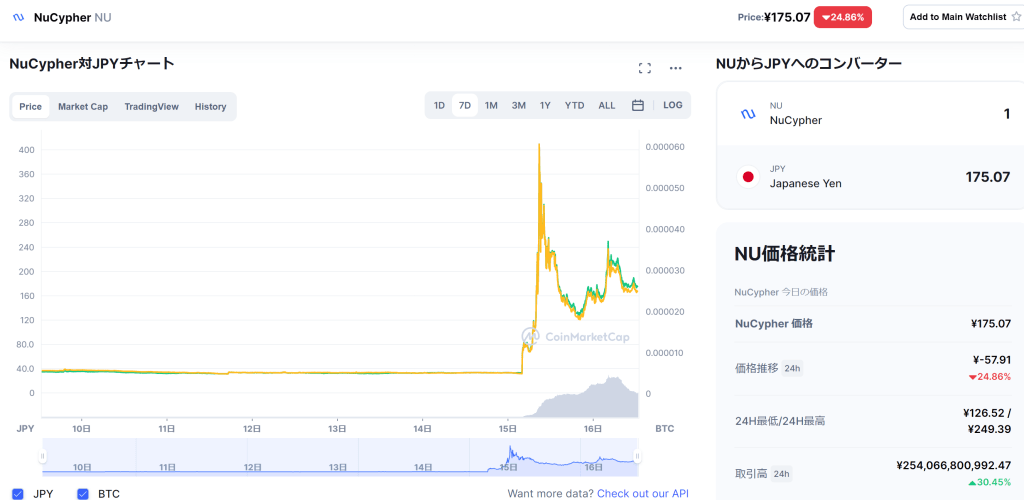Click Add to Main Watchlist button

click(957, 17)
